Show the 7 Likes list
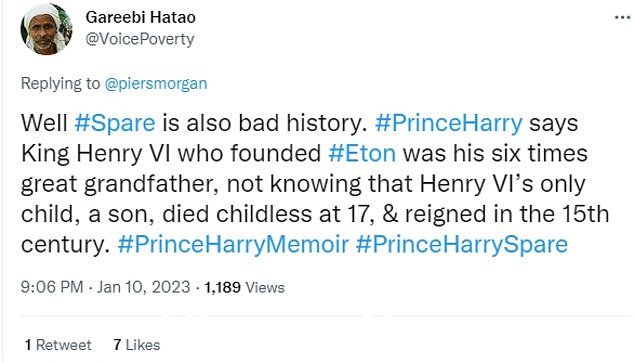 click(x=137, y=345)
